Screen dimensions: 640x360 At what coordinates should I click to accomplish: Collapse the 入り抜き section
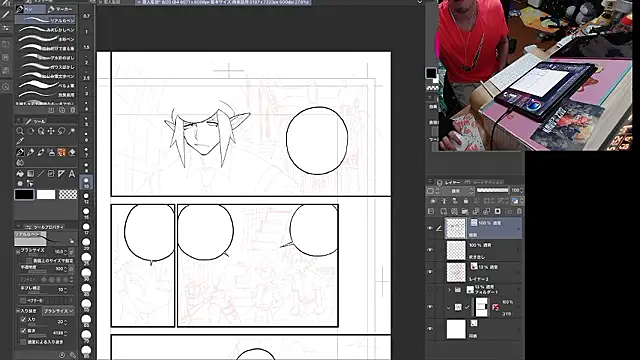tap(18, 311)
